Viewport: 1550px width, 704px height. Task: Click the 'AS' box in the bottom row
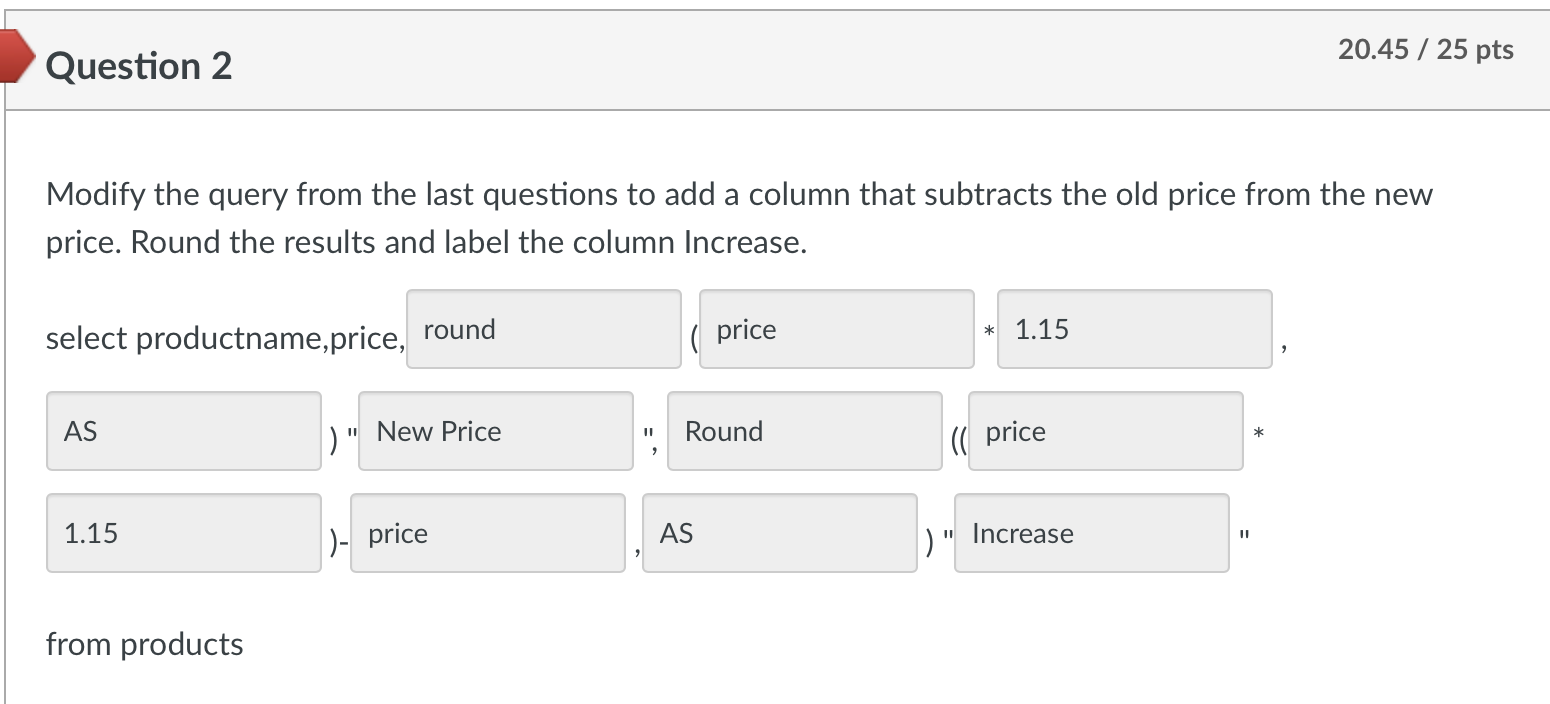click(x=780, y=533)
